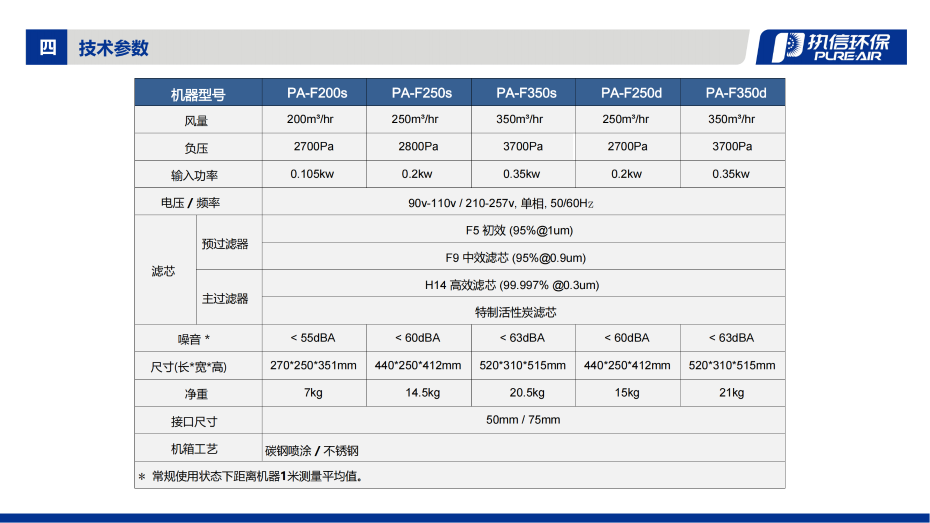The height and width of the screenshot is (523, 930).
Task: Select the PA-F250s column header
Action: click(x=419, y=93)
